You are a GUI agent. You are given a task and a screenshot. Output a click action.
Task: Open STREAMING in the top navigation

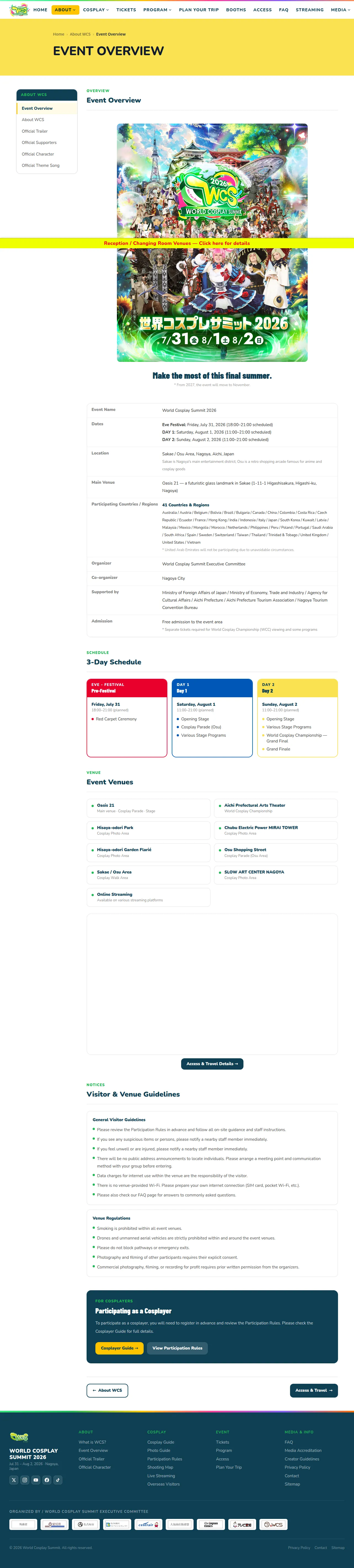coord(310,10)
